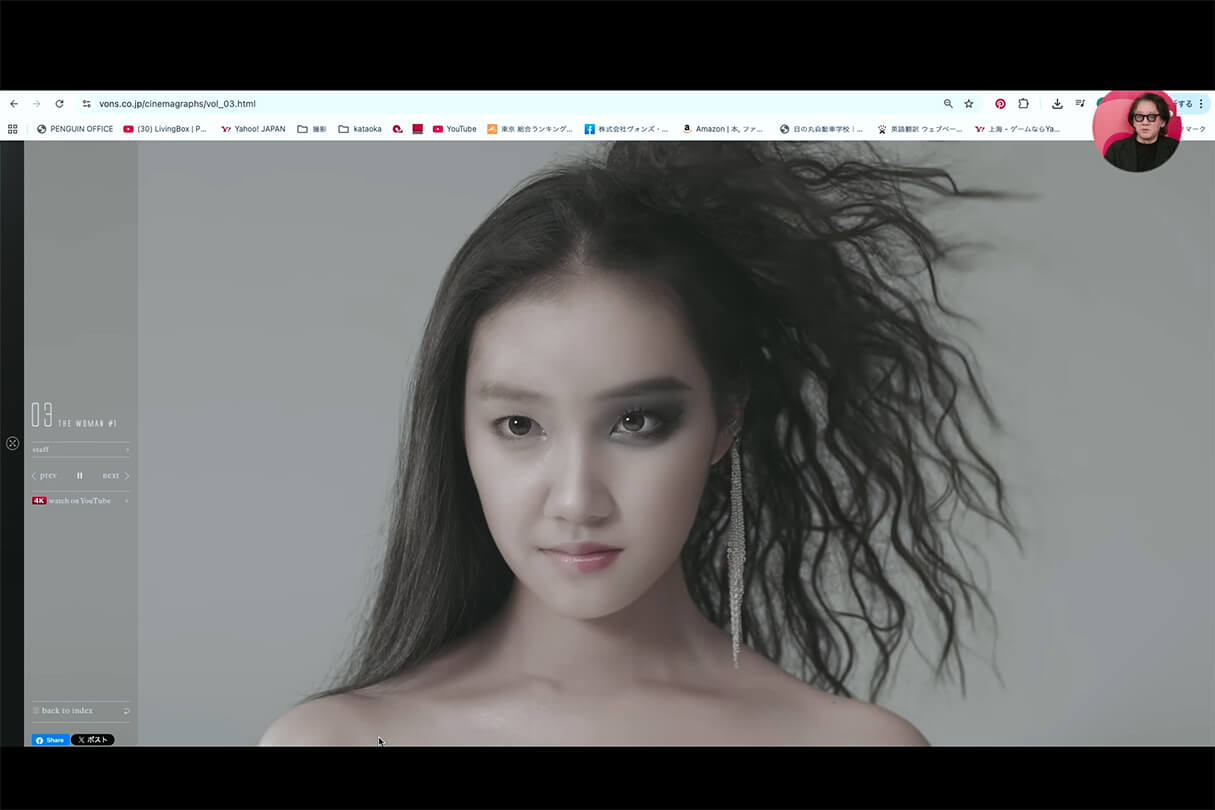Image resolution: width=1215 pixels, height=810 pixels.
Task: Open the YouTube bookmark
Action: point(455,129)
